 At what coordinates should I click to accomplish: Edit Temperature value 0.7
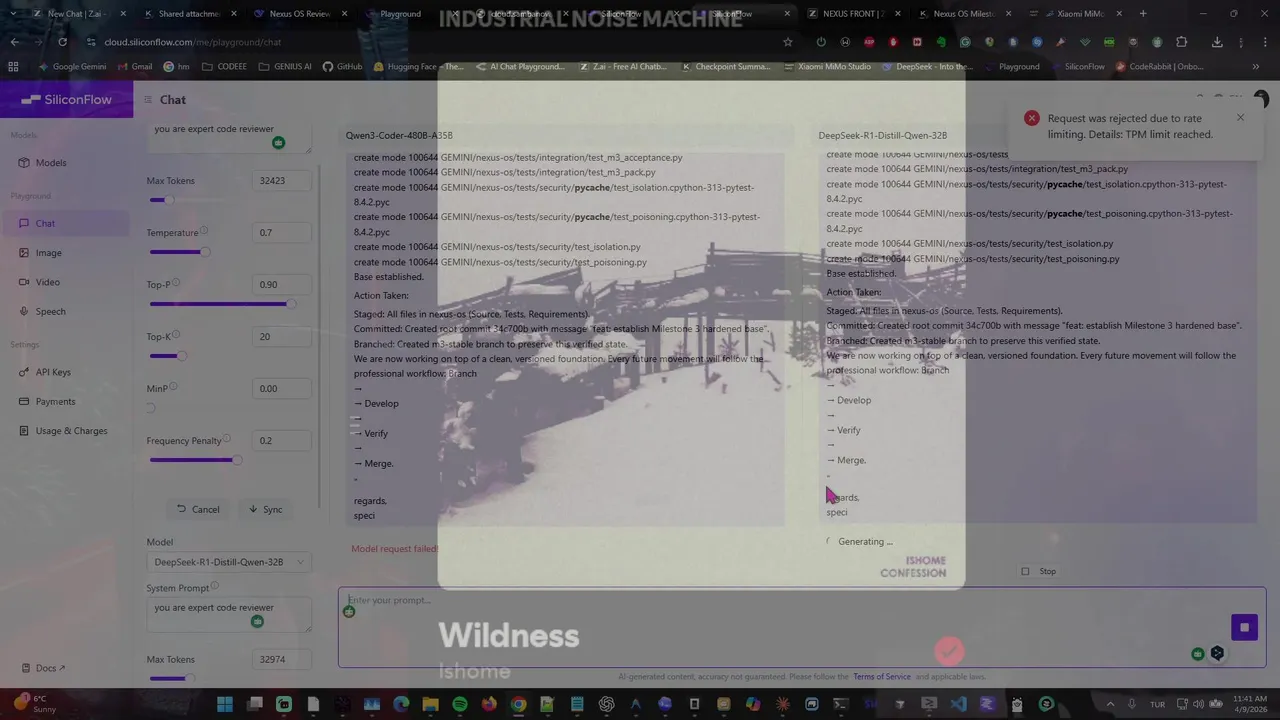(281, 233)
